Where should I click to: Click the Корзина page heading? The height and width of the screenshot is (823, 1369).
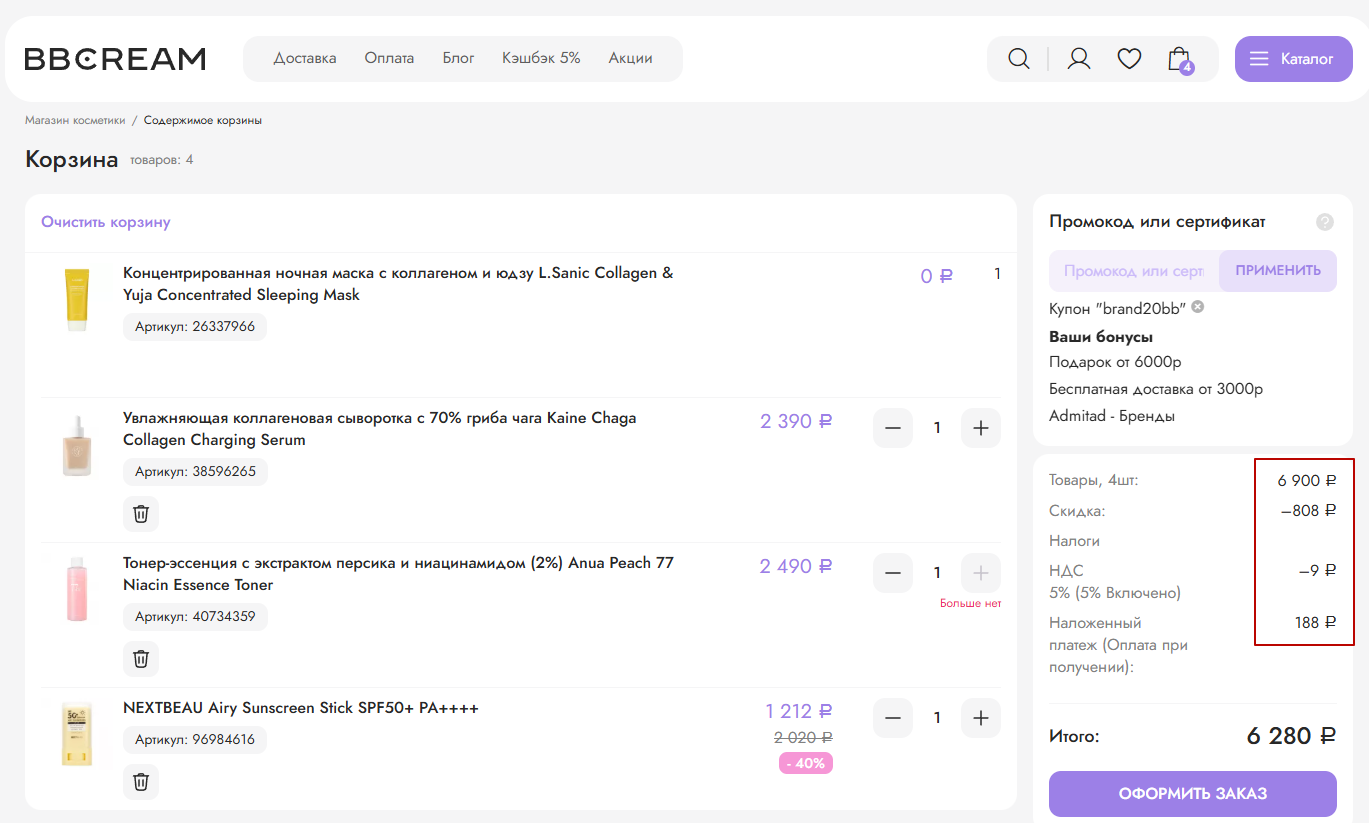pos(72,159)
